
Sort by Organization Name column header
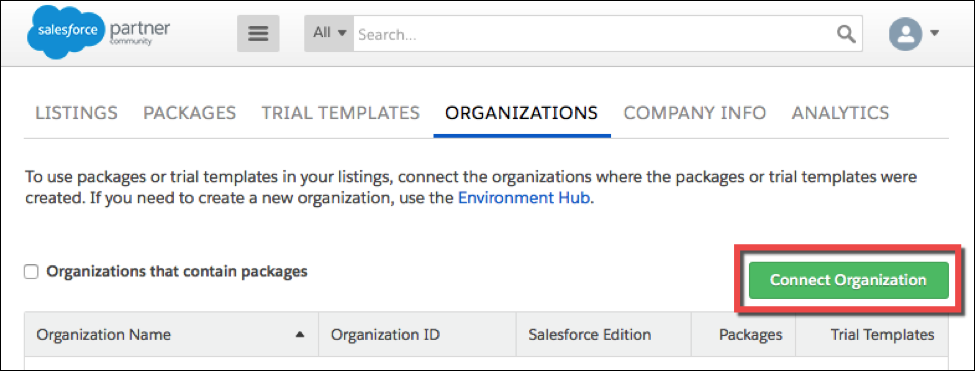[x=171, y=334]
